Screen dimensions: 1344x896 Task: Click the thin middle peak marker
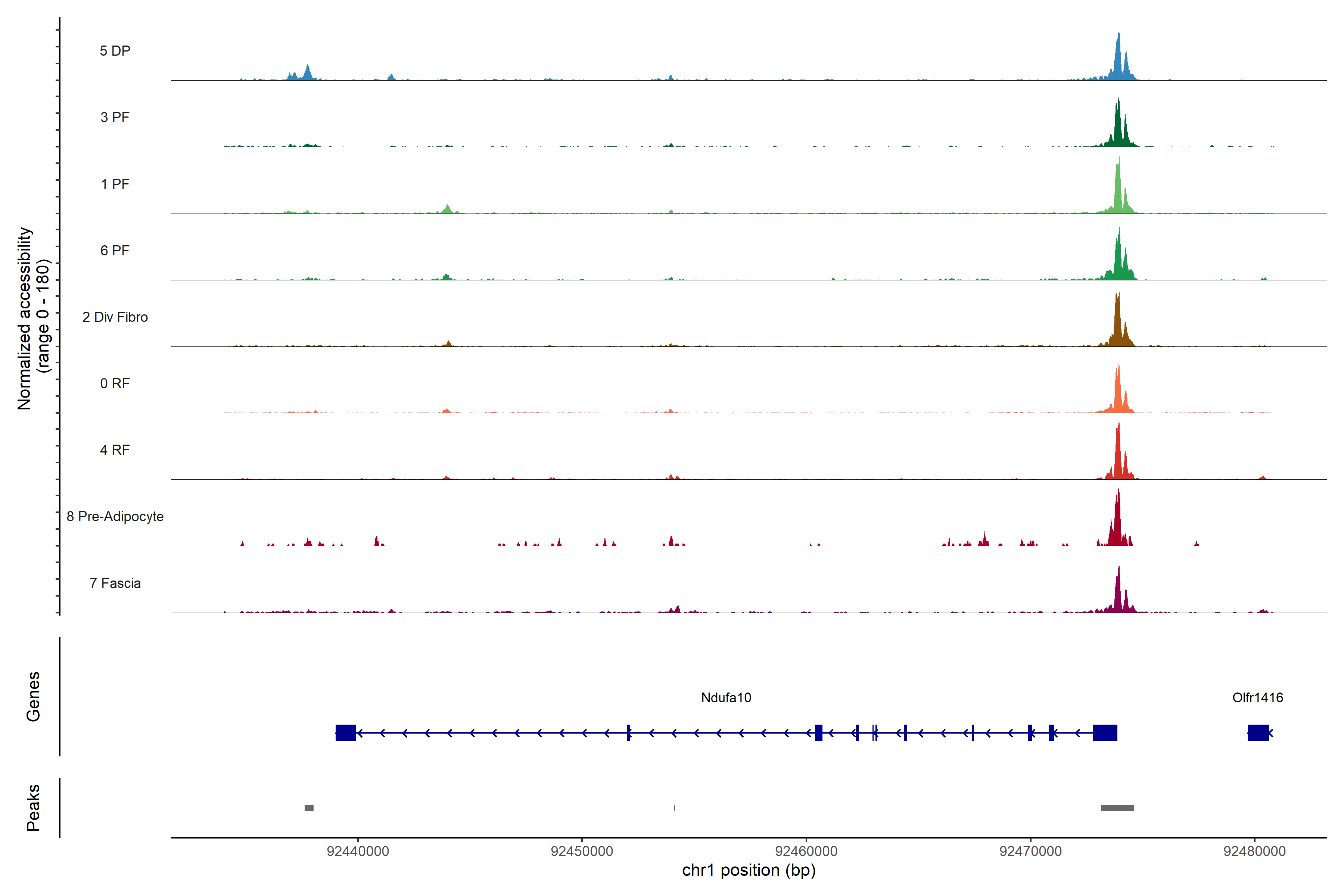[x=674, y=808]
